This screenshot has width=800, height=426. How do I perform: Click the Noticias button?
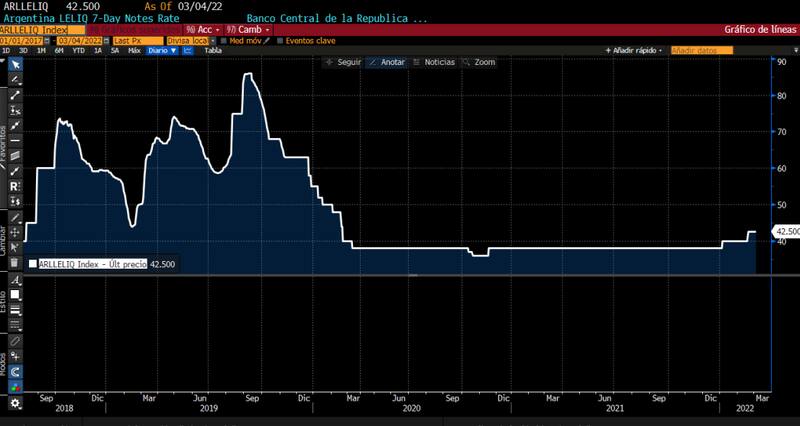coord(434,62)
